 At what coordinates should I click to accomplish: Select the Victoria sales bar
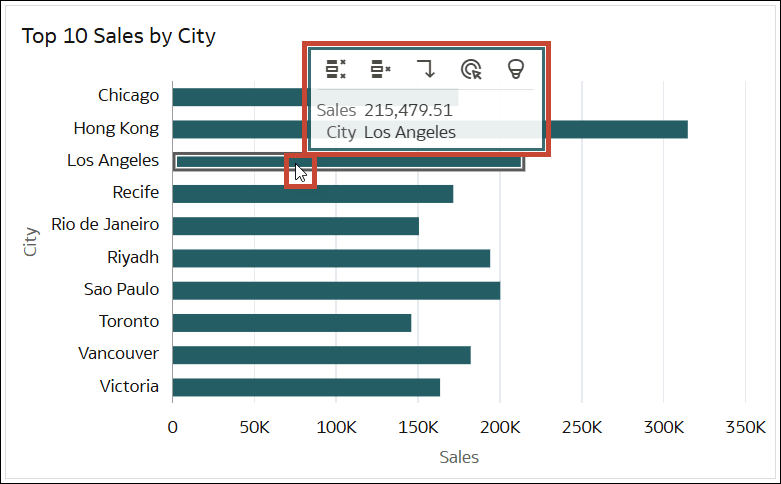tap(306, 387)
